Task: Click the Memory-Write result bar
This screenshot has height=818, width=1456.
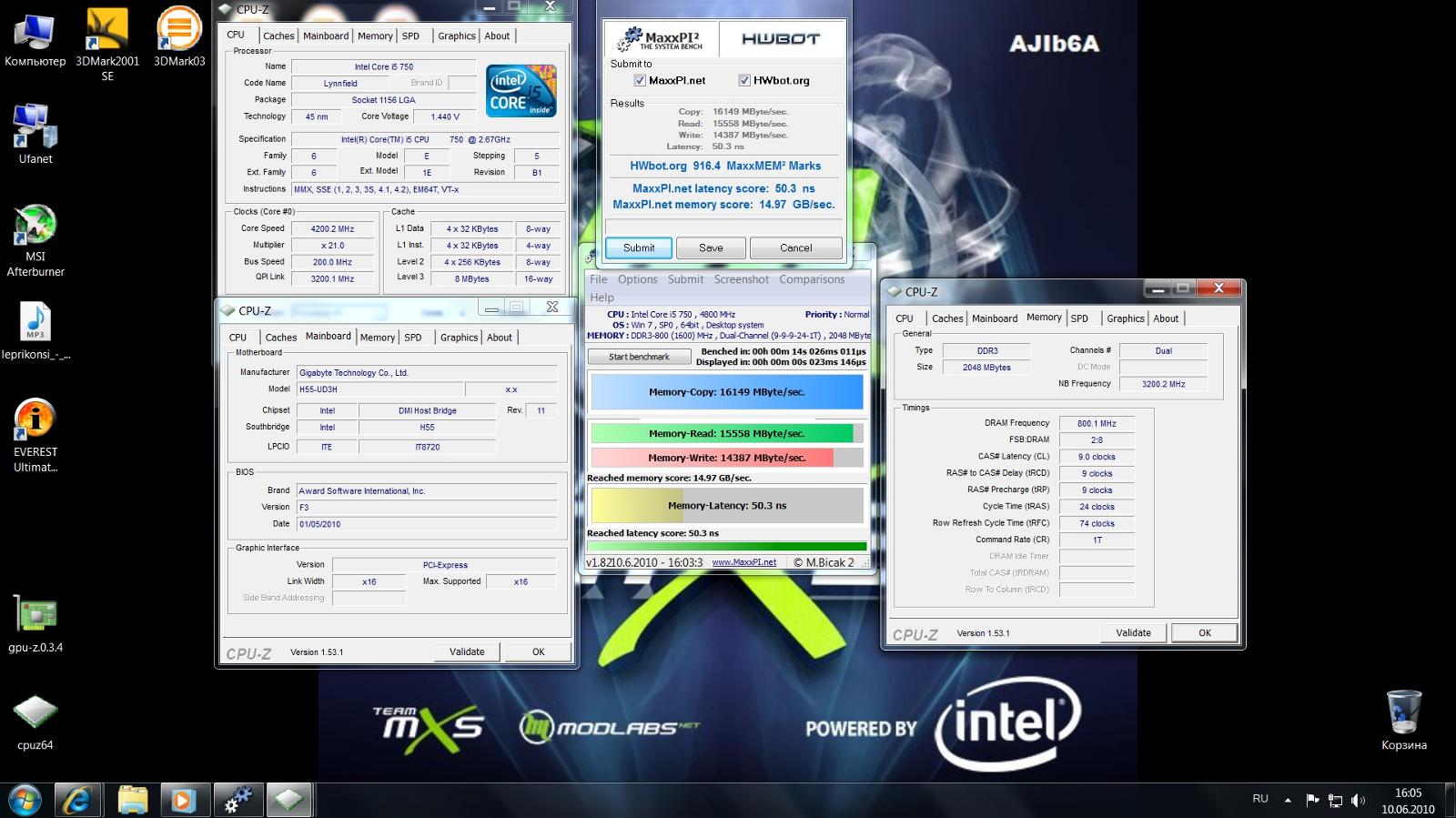Action: click(x=726, y=458)
